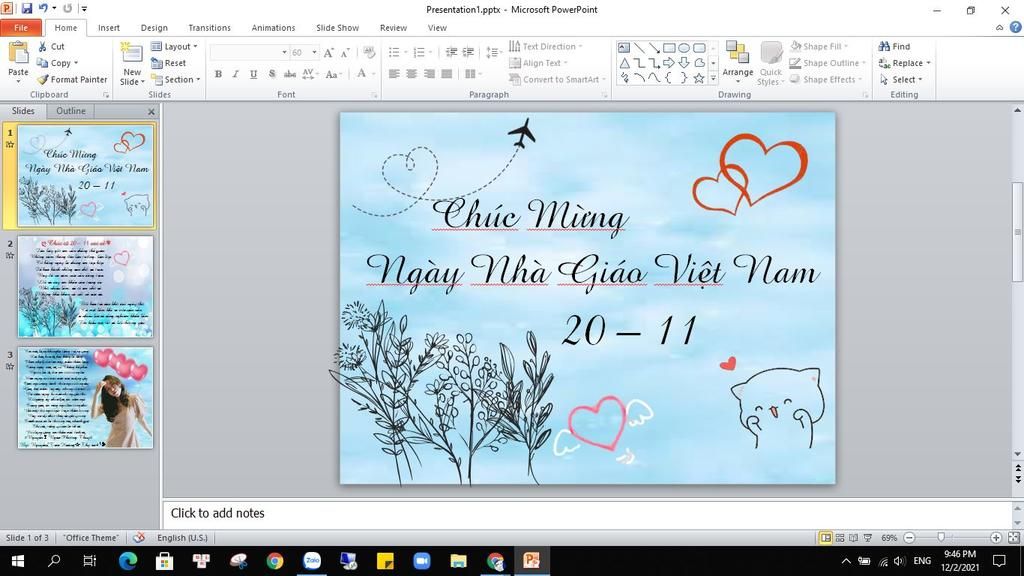Toggle italic formatting
The image size is (1024, 576).
coord(236,74)
